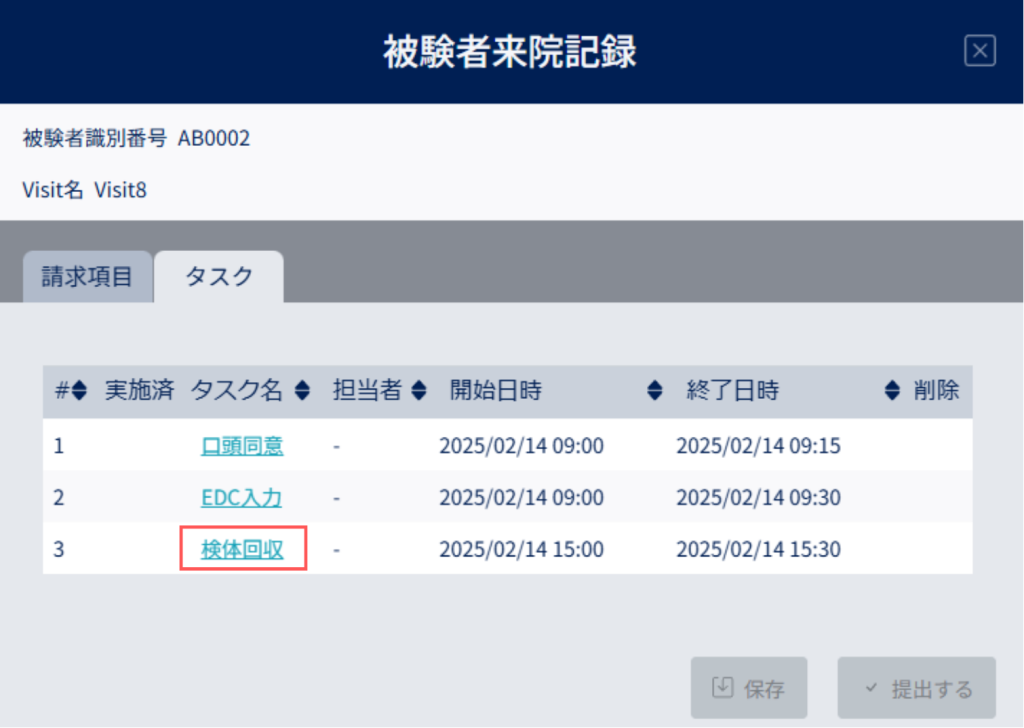Click the checkmark icon in 提出する button
Viewport: 1024px width, 728px height.
pyautogui.click(x=871, y=688)
